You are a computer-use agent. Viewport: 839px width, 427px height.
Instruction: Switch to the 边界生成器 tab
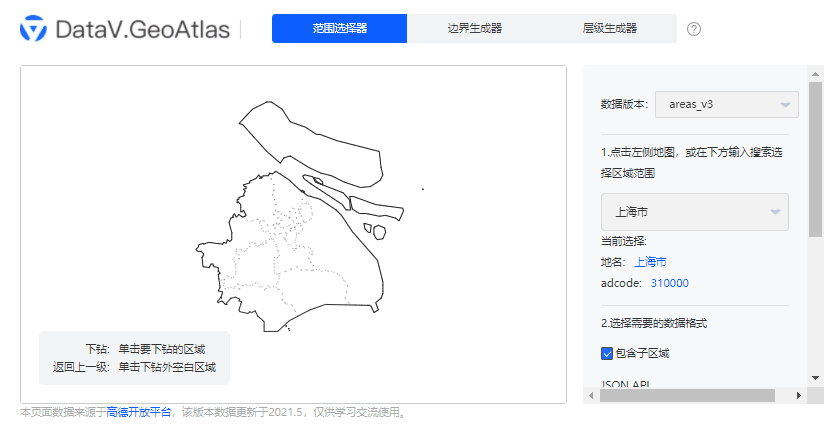point(475,28)
